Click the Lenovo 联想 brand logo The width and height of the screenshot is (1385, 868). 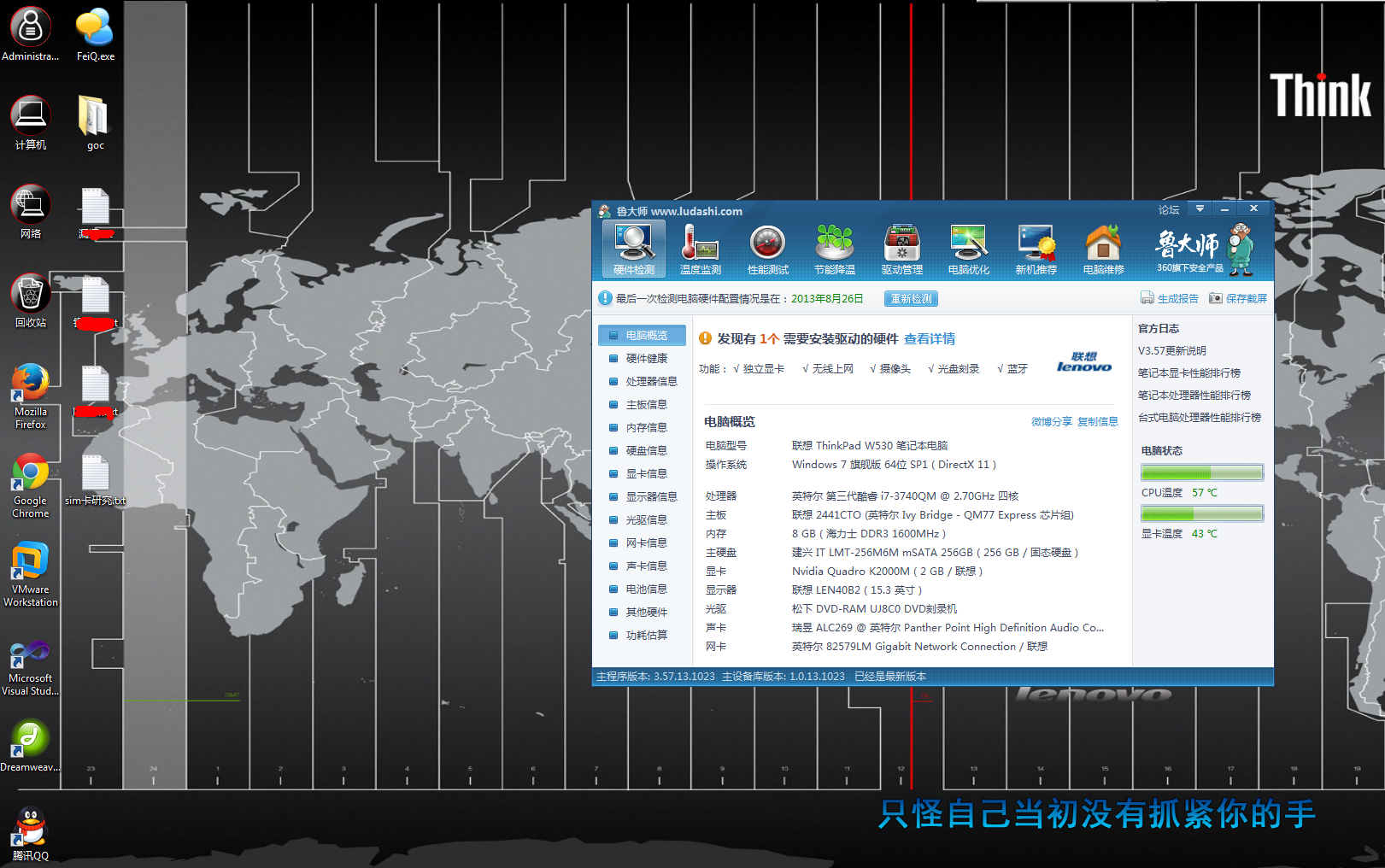1084,362
